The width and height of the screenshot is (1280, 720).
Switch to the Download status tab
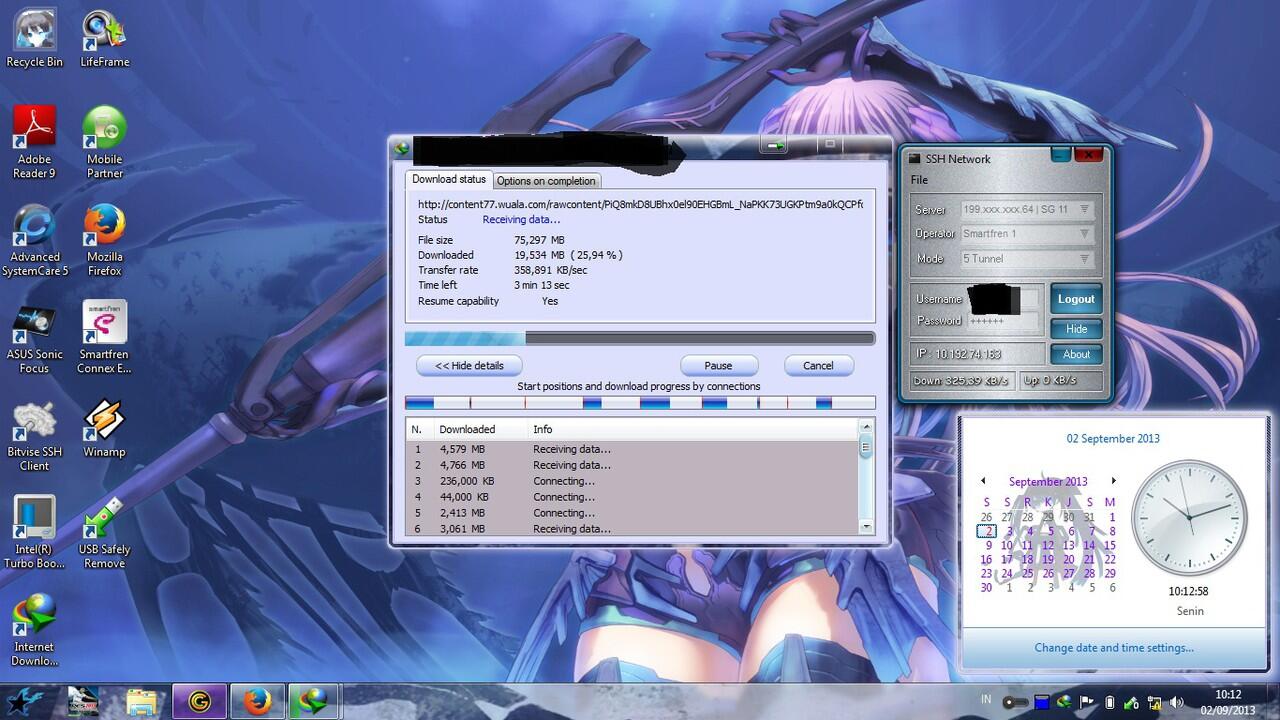(x=449, y=179)
